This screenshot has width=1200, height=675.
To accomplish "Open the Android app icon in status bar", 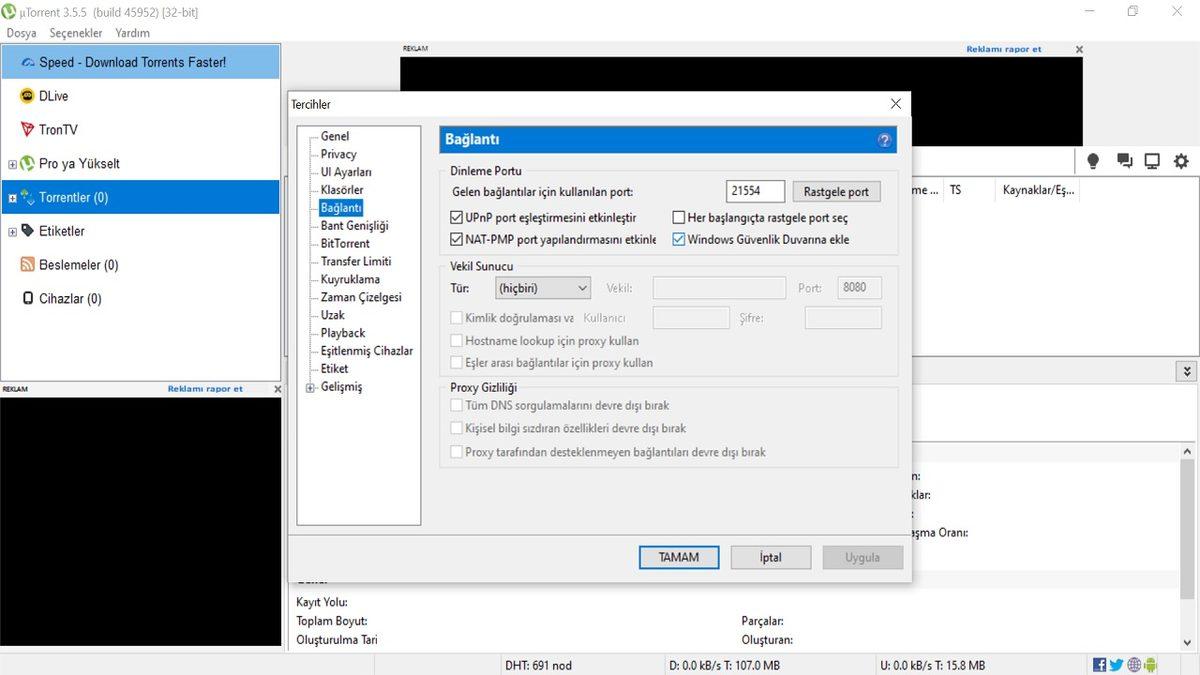I will pos(1152,663).
